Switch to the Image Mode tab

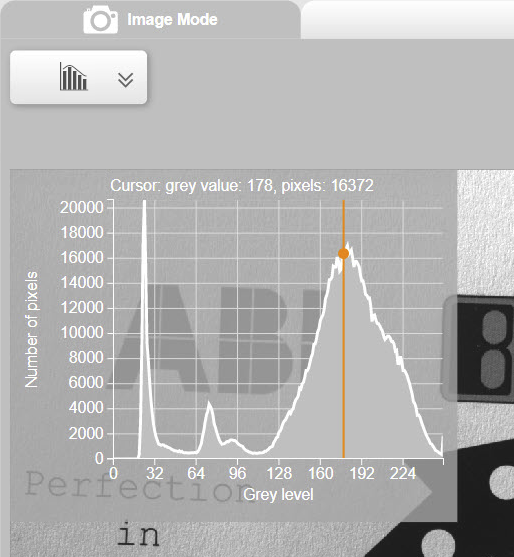click(151, 20)
